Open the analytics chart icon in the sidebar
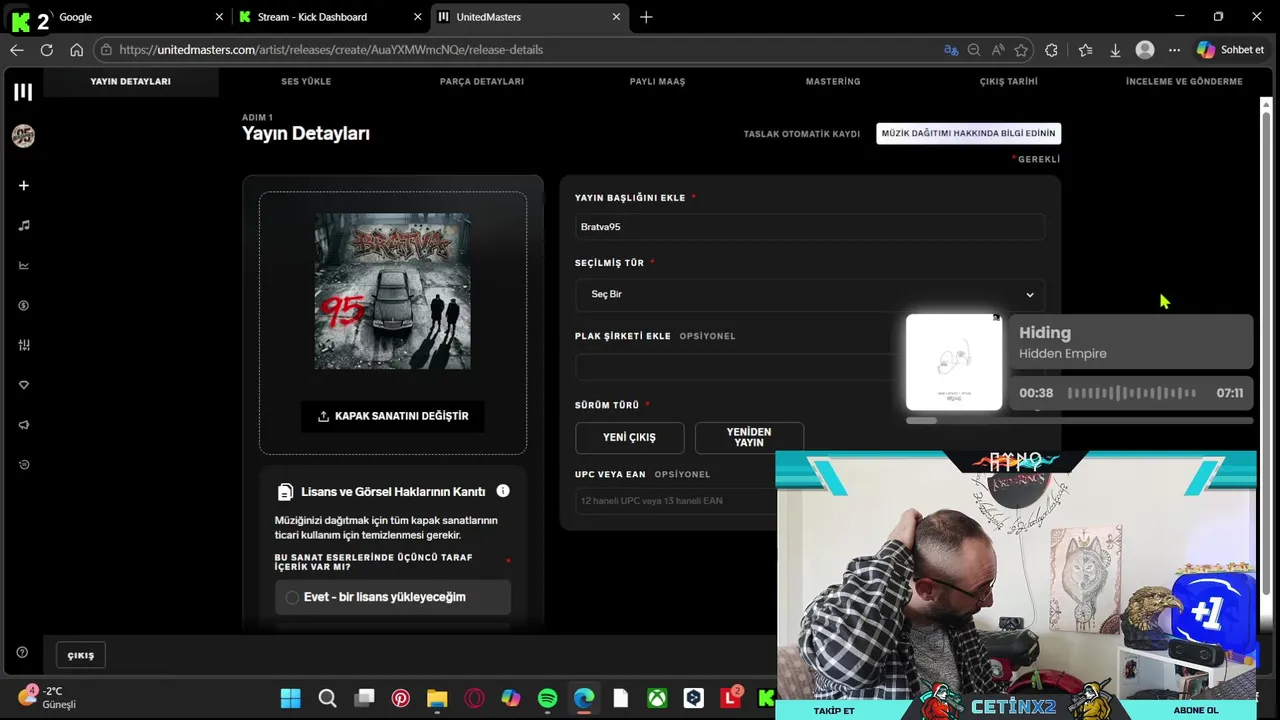 click(x=23, y=265)
